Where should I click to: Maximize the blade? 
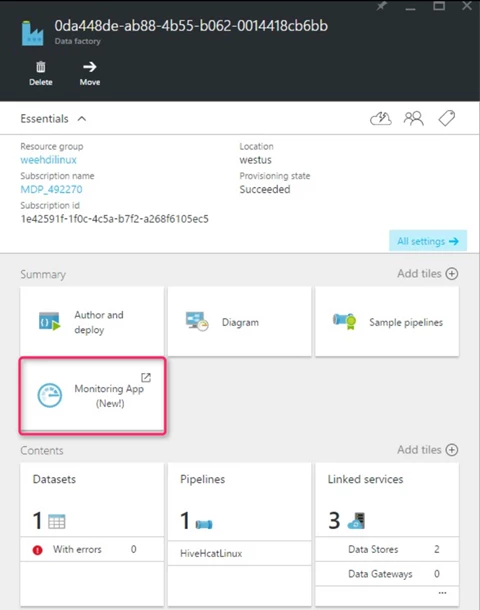click(439, 6)
